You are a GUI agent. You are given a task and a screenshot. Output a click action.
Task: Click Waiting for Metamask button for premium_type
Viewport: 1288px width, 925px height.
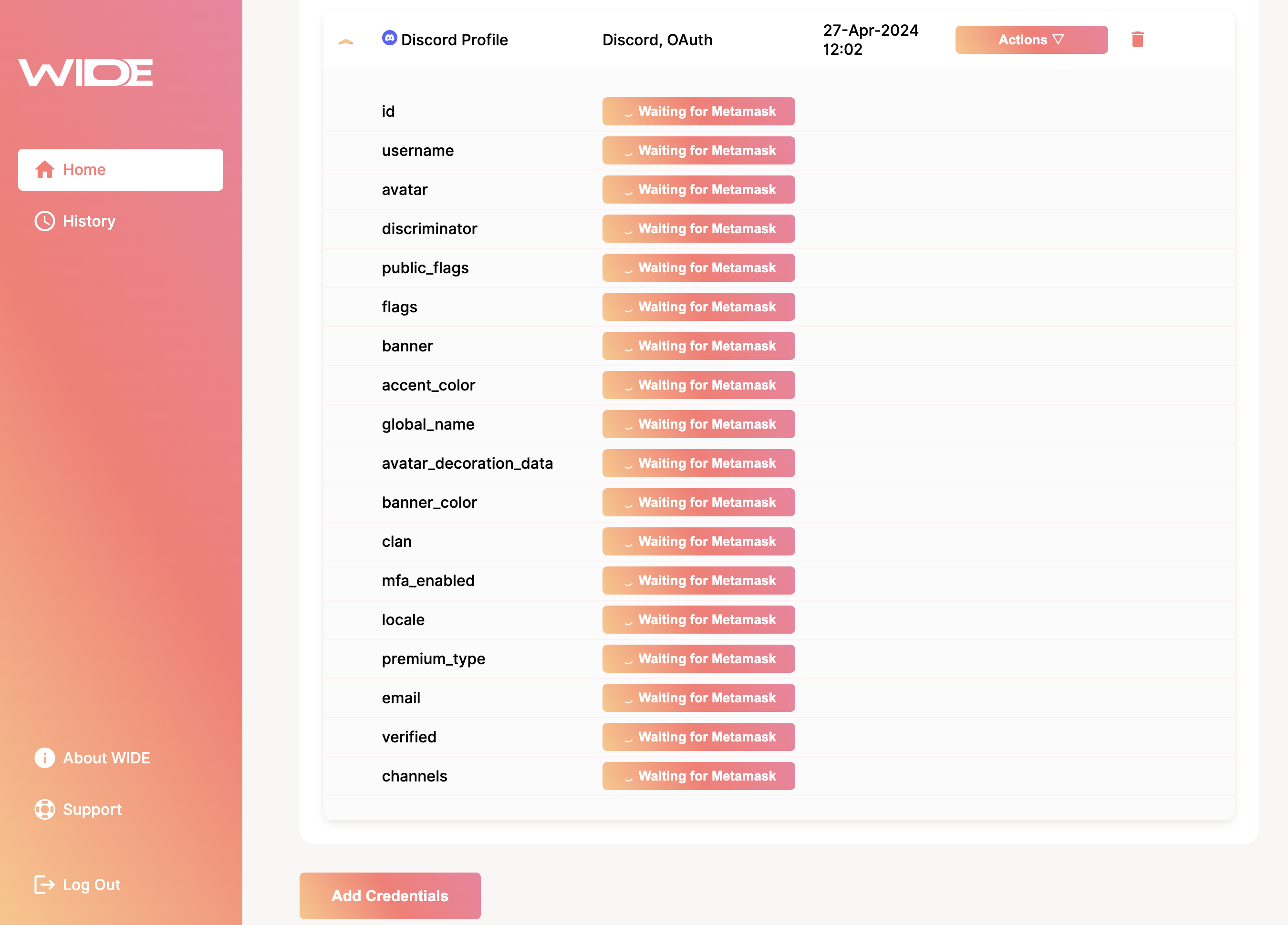(x=698, y=659)
